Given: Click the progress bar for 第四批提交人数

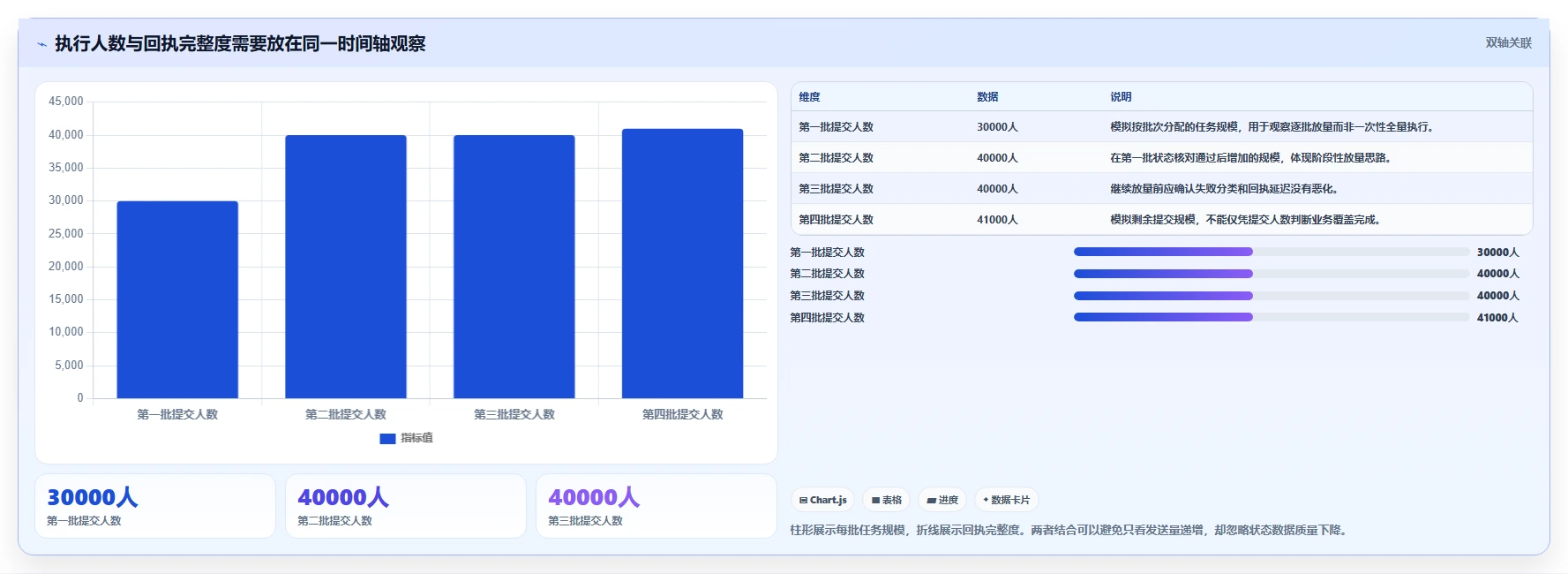Looking at the screenshot, I should point(1272,317).
